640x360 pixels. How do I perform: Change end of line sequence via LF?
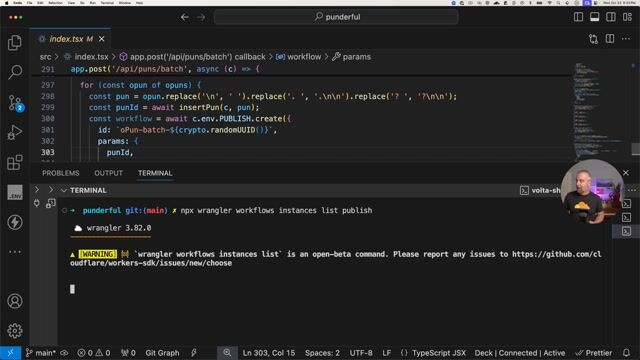click(387, 353)
